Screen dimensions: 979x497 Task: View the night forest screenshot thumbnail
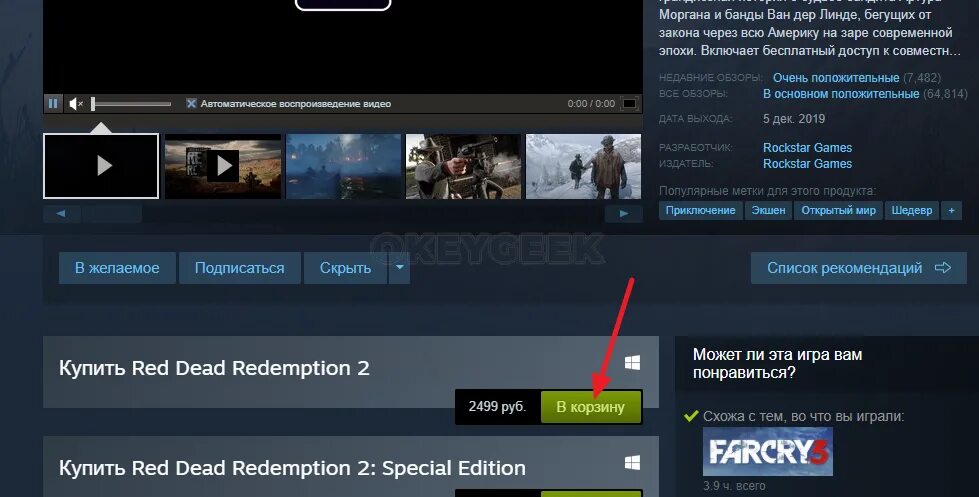(x=343, y=166)
